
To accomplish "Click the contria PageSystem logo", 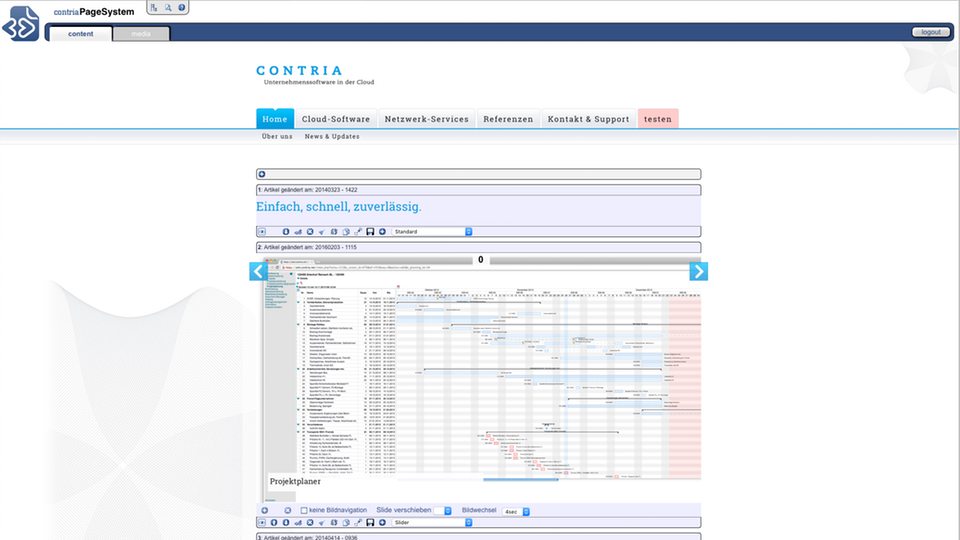I will coord(21,23).
